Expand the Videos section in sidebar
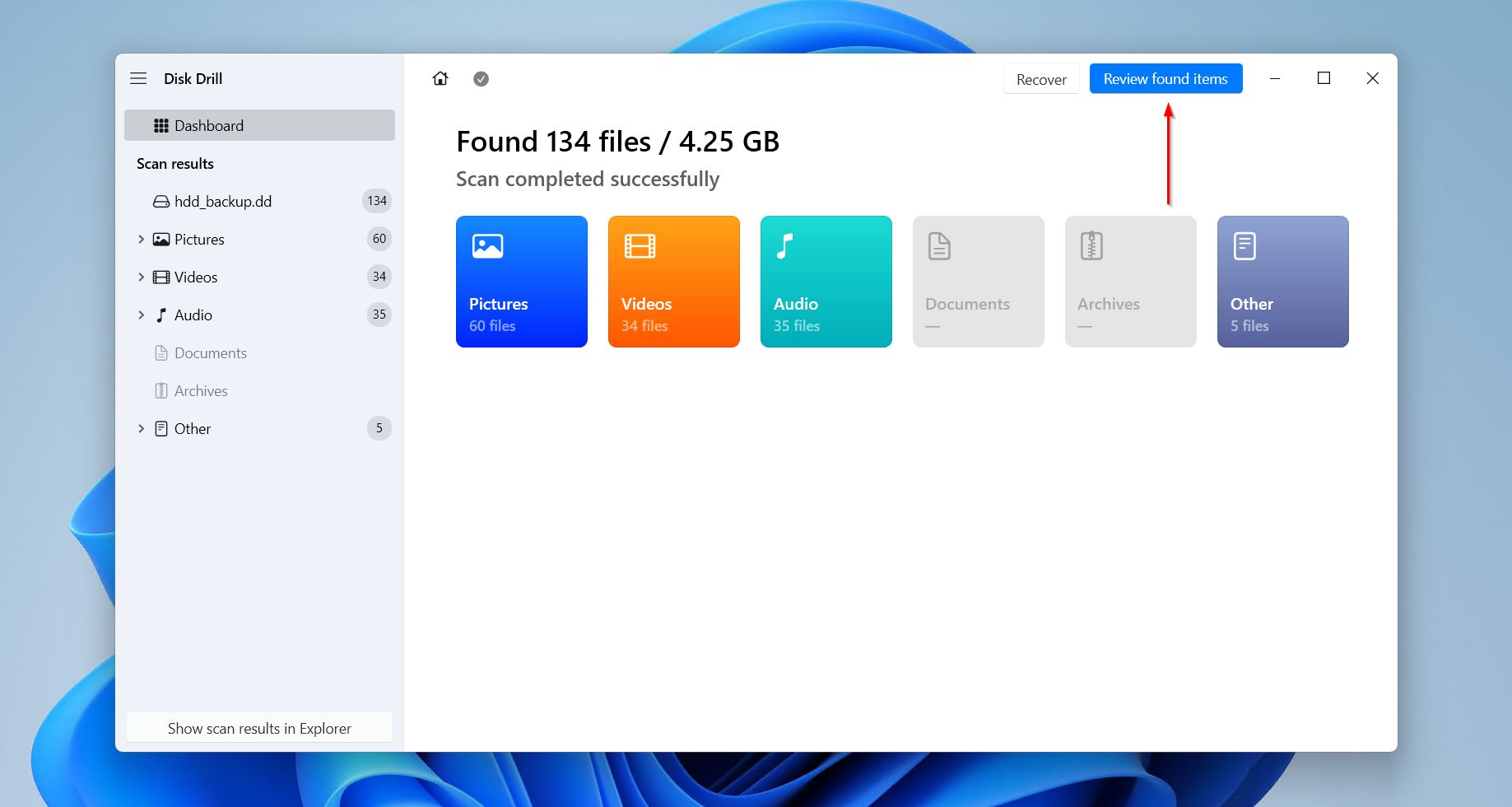 tap(140, 277)
